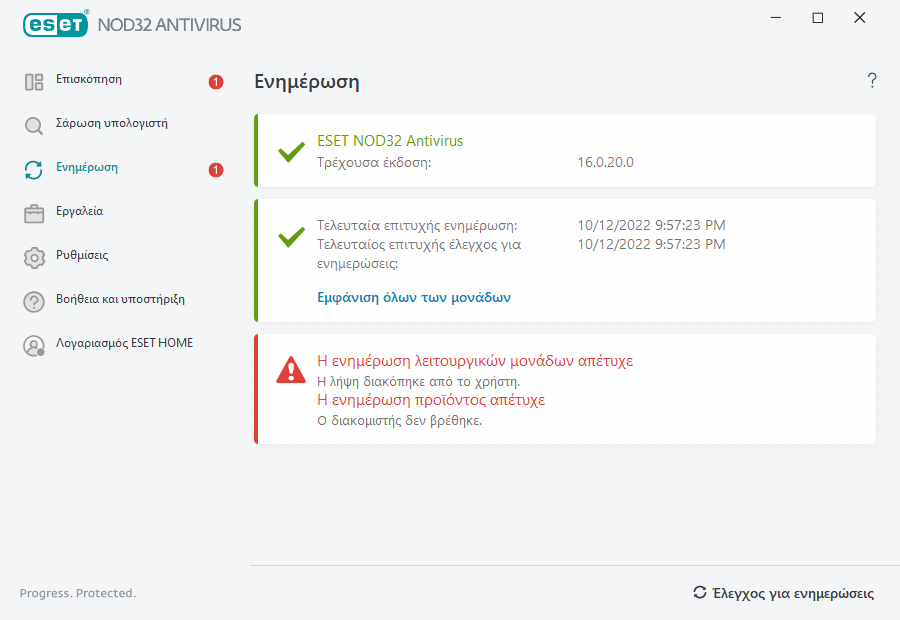Open Λογαριασμός ESET HOME page

(125, 343)
